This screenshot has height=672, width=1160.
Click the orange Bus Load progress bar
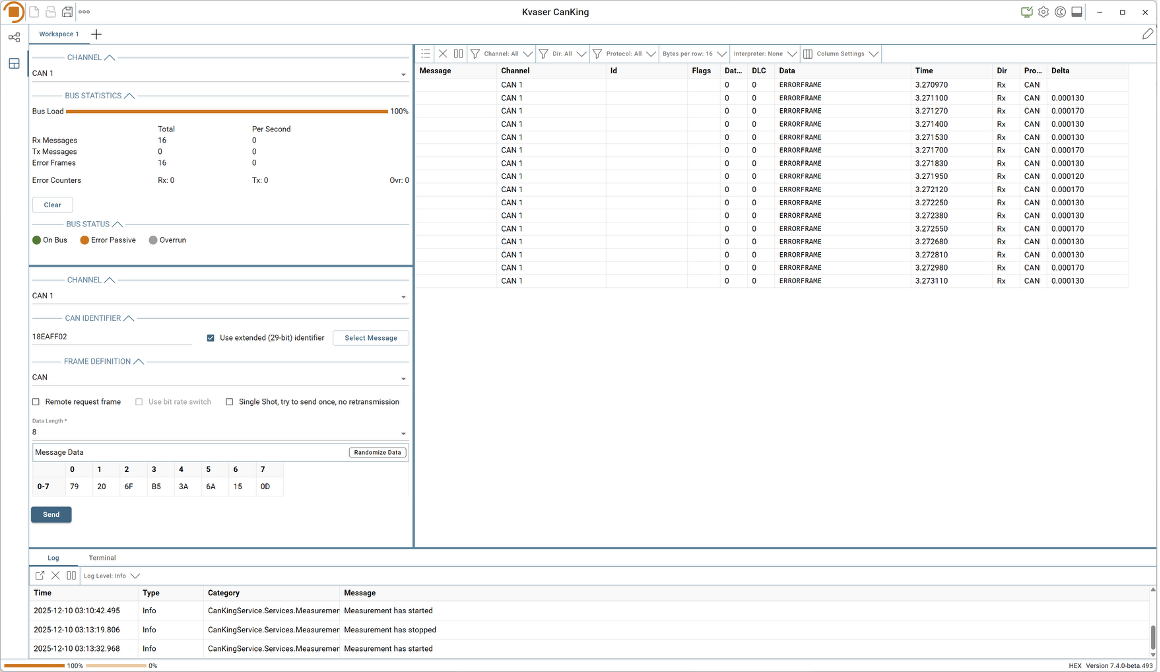(226, 111)
